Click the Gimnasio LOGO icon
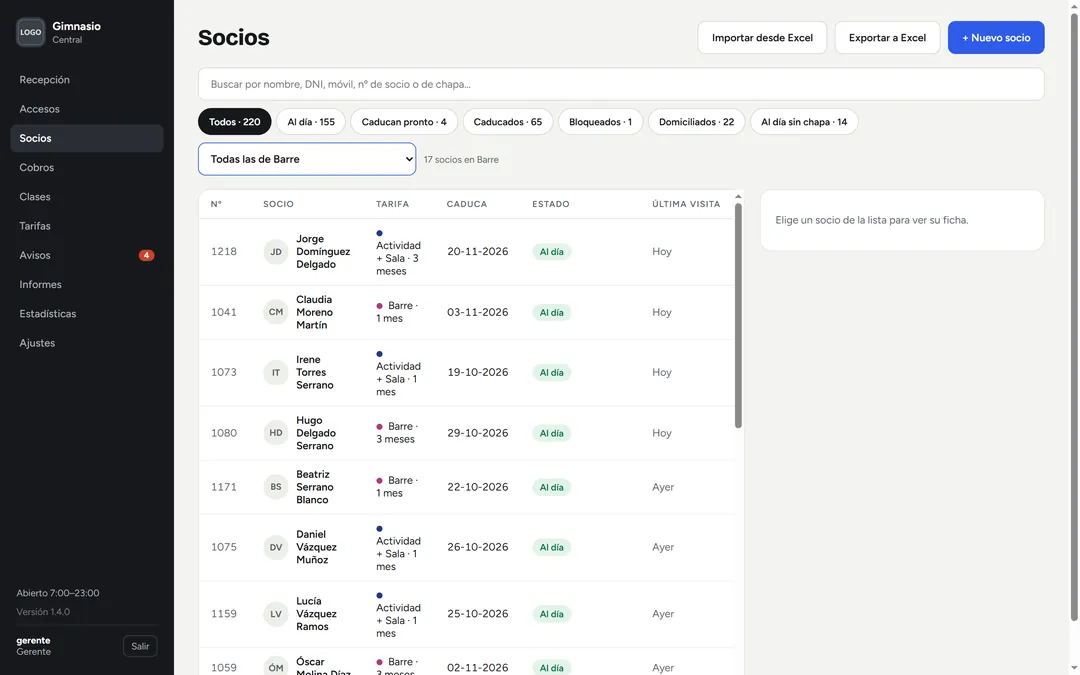 [x=30, y=32]
